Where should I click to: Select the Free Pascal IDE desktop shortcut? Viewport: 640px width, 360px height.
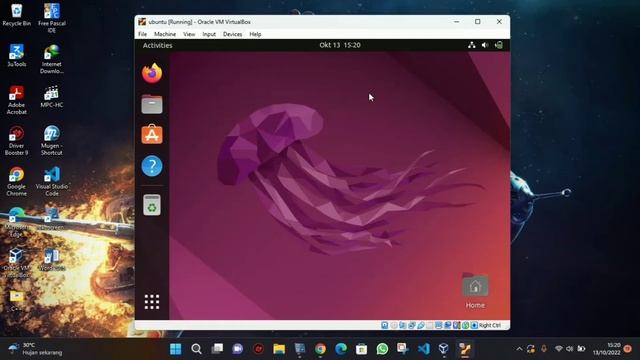pyautogui.click(x=52, y=18)
